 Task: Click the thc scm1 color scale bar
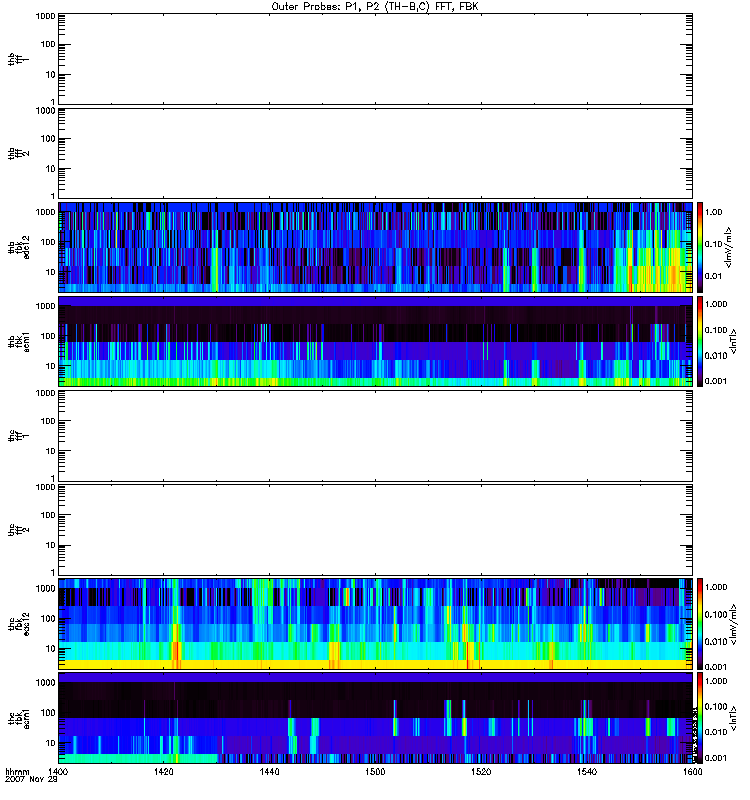point(701,718)
